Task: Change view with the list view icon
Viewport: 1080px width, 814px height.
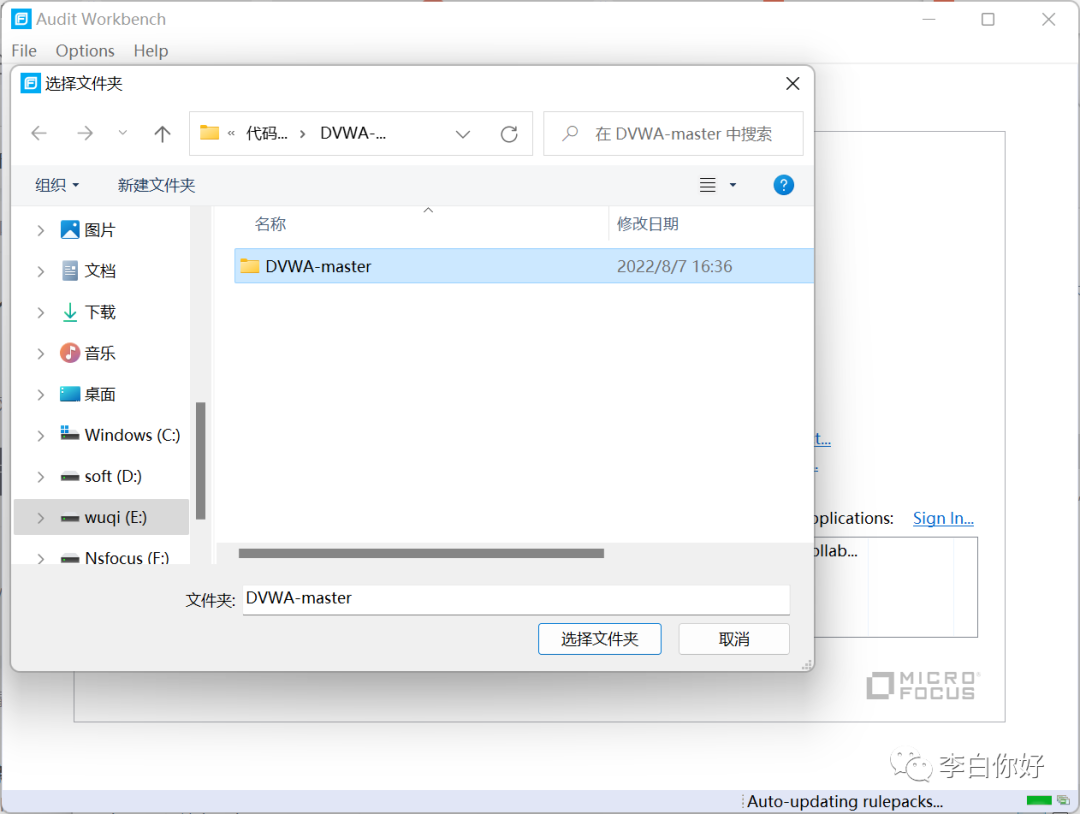Action: [x=707, y=185]
